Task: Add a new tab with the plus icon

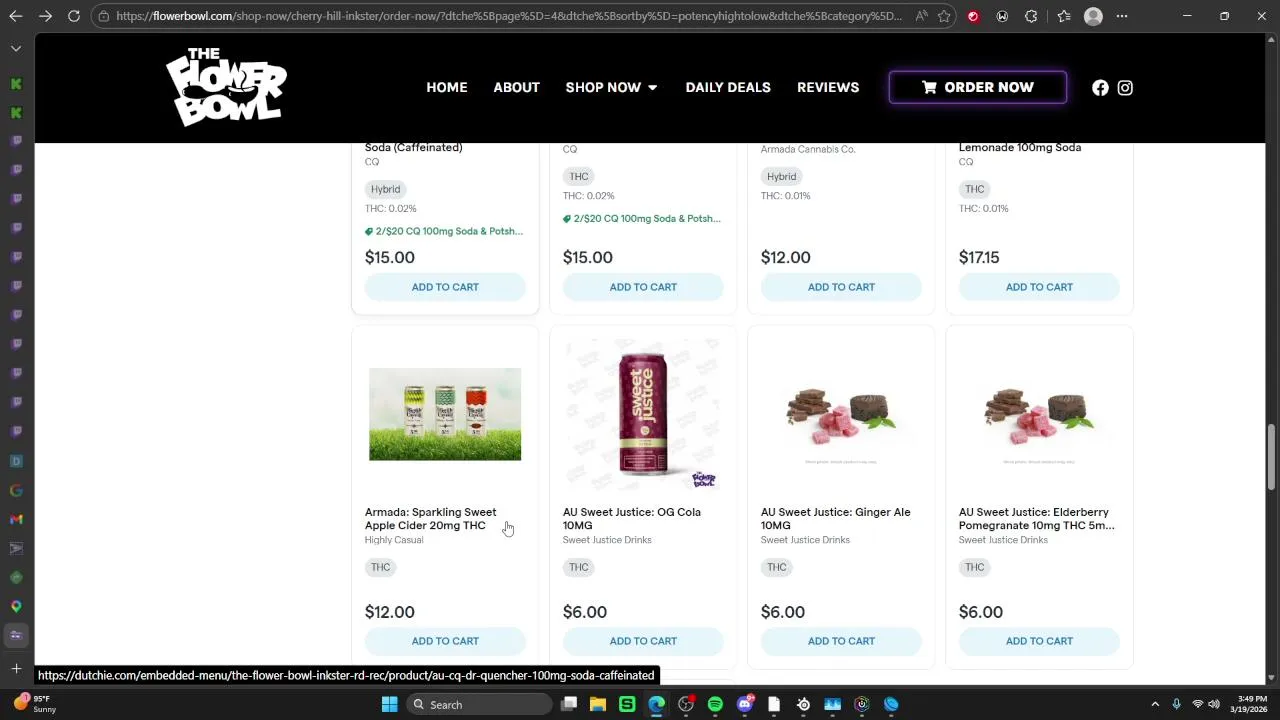Action: click(x=16, y=668)
